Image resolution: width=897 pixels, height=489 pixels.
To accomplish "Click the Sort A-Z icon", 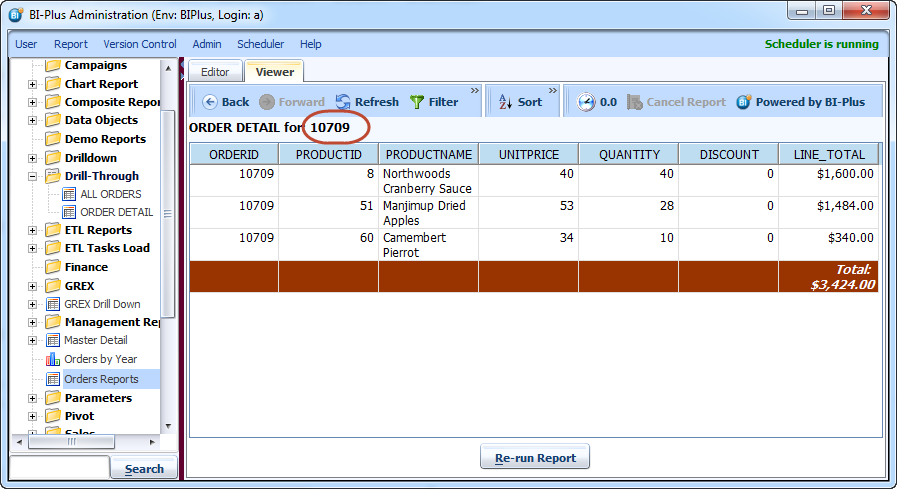I will click(505, 102).
